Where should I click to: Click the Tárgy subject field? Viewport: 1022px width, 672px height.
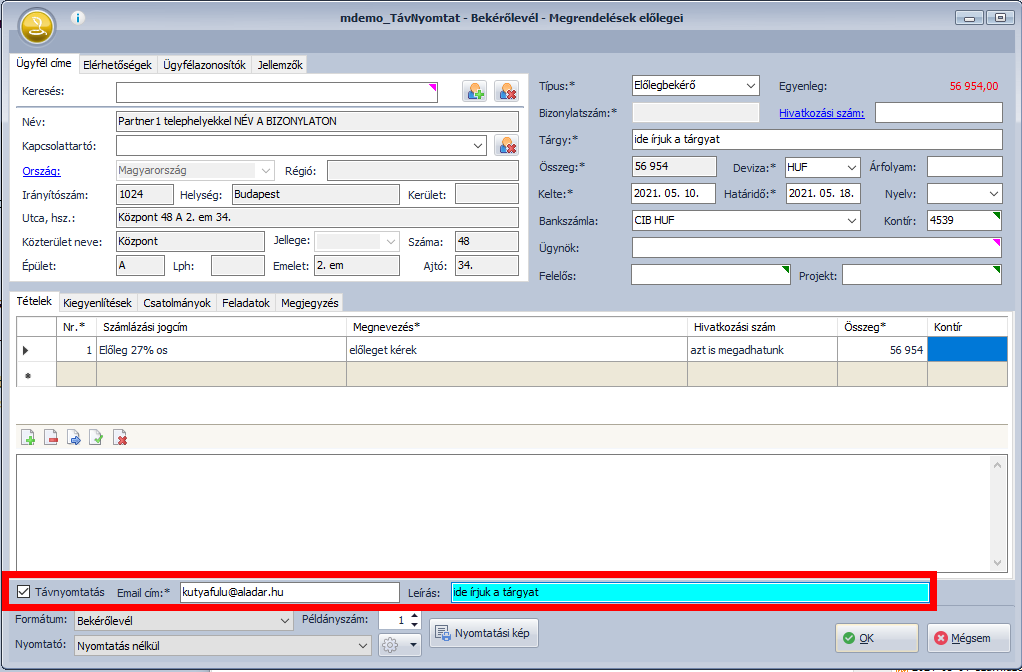[x=817, y=139]
